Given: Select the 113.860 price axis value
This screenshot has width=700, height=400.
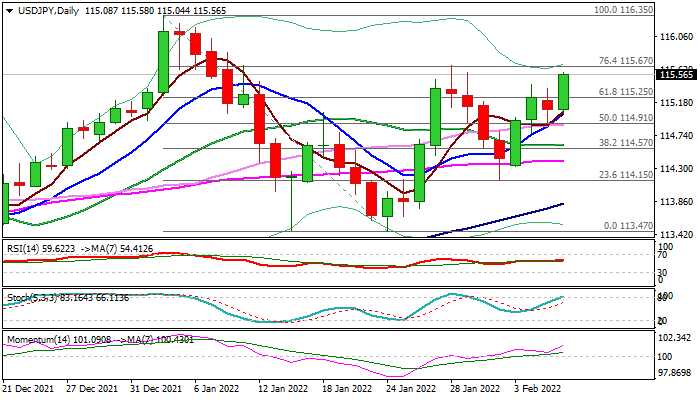Looking at the screenshot, I should coord(677,201).
